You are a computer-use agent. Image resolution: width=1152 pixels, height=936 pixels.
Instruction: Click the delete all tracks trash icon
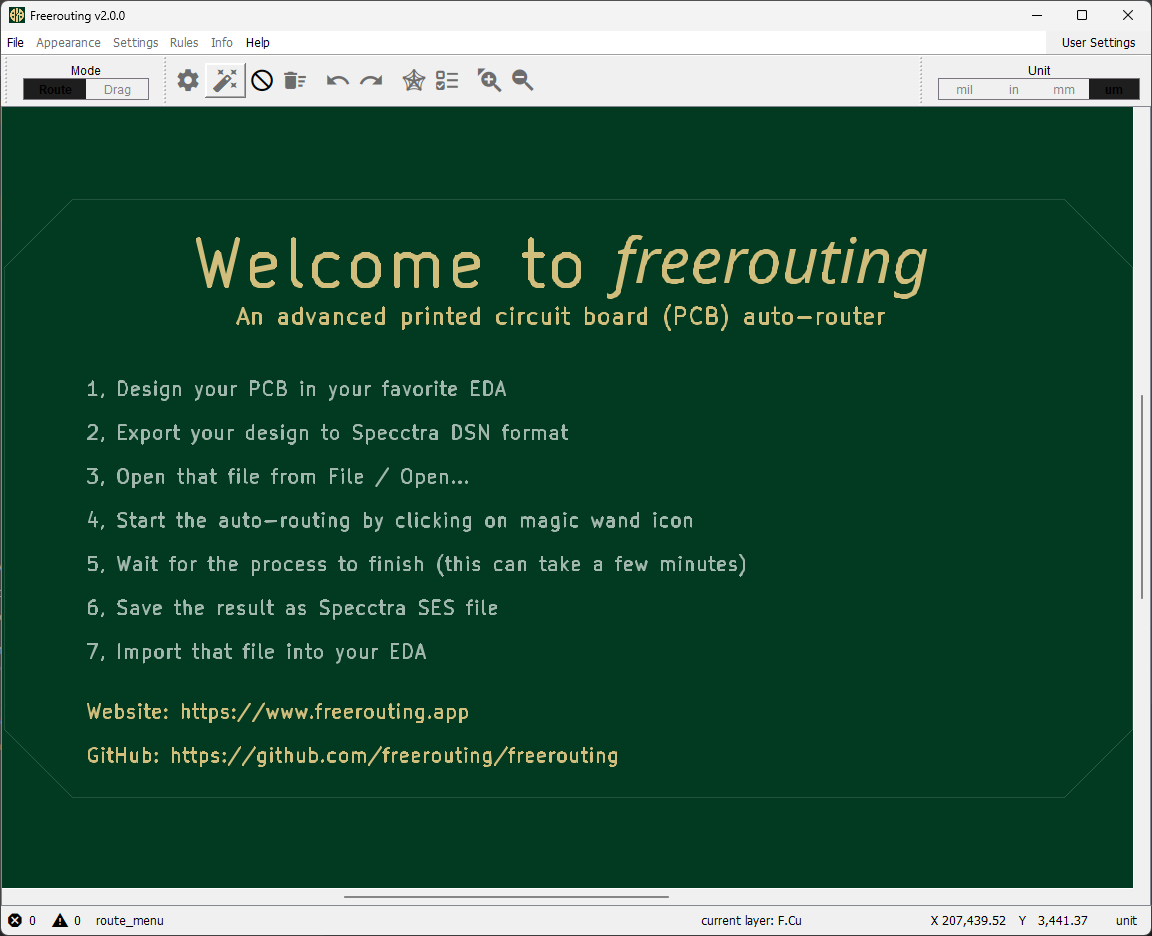295,80
